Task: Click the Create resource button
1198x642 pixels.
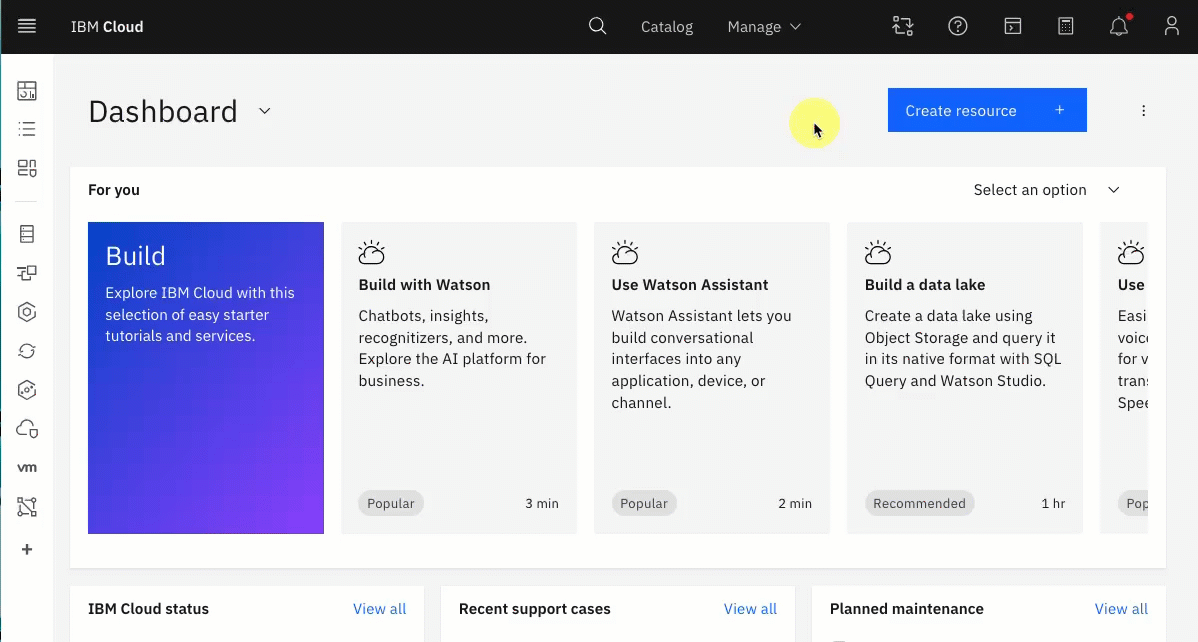Action: (x=987, y=110)
